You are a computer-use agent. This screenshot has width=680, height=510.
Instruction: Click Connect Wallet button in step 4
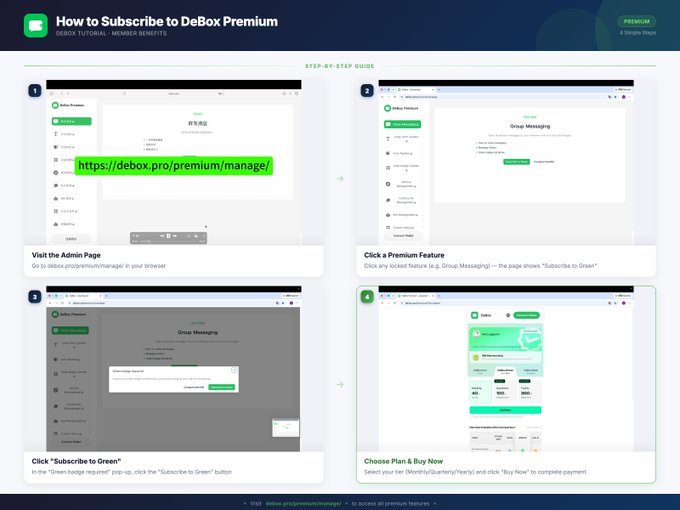pos(526,315)
